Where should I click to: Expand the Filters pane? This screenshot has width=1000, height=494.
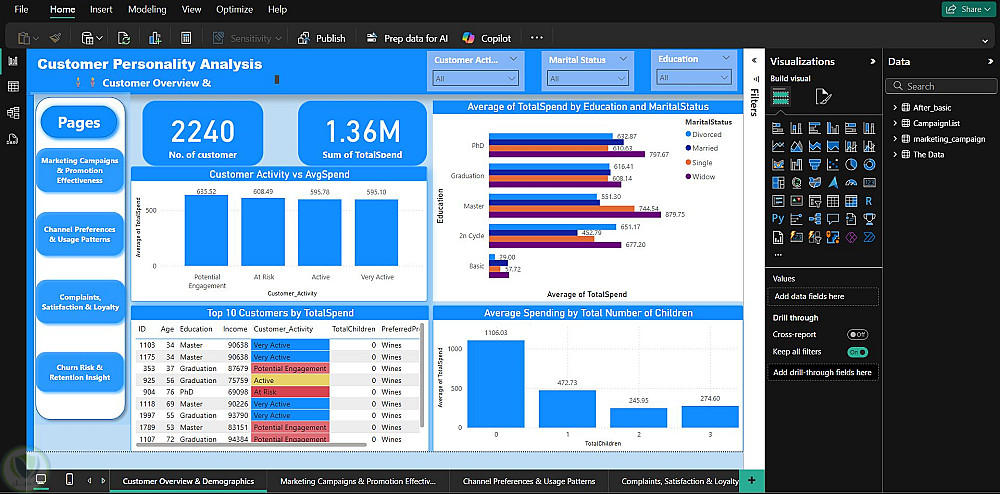(754, 61)
